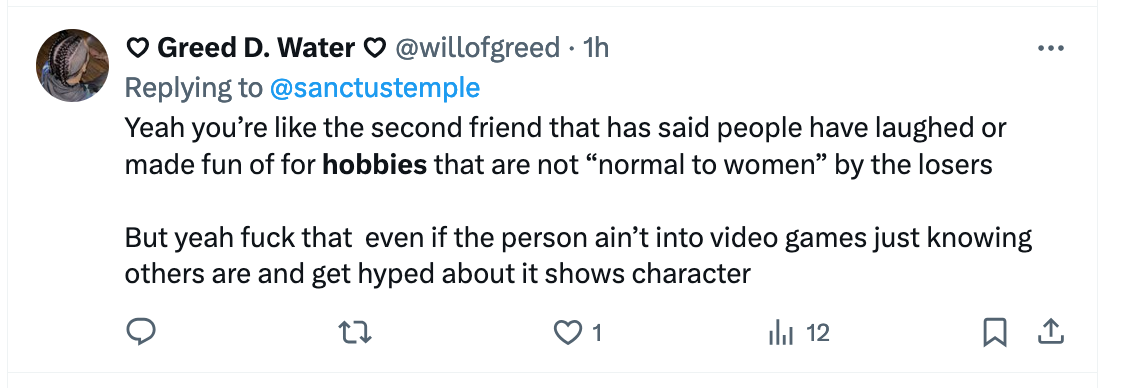The height and width of the screenshot is (388, 1132).
Task: Click the like count number 1
Action: coord(596,333)
